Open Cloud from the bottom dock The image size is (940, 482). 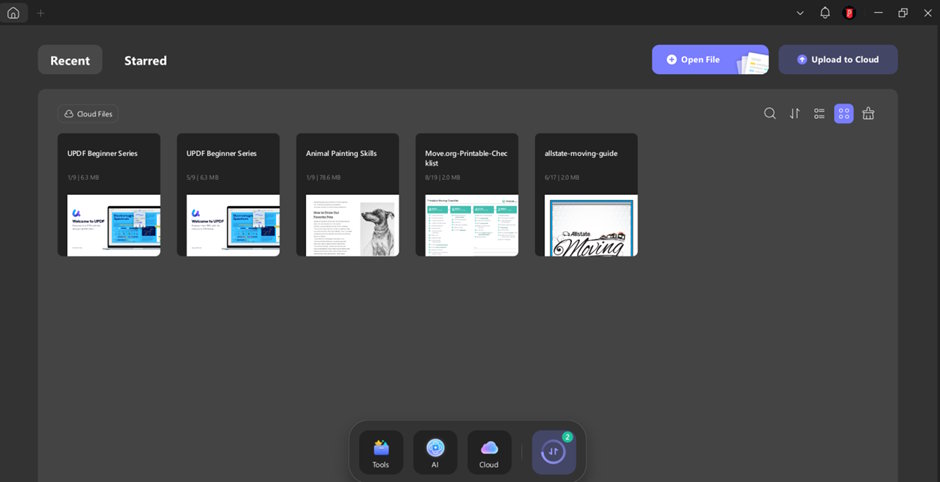[489, 452]
